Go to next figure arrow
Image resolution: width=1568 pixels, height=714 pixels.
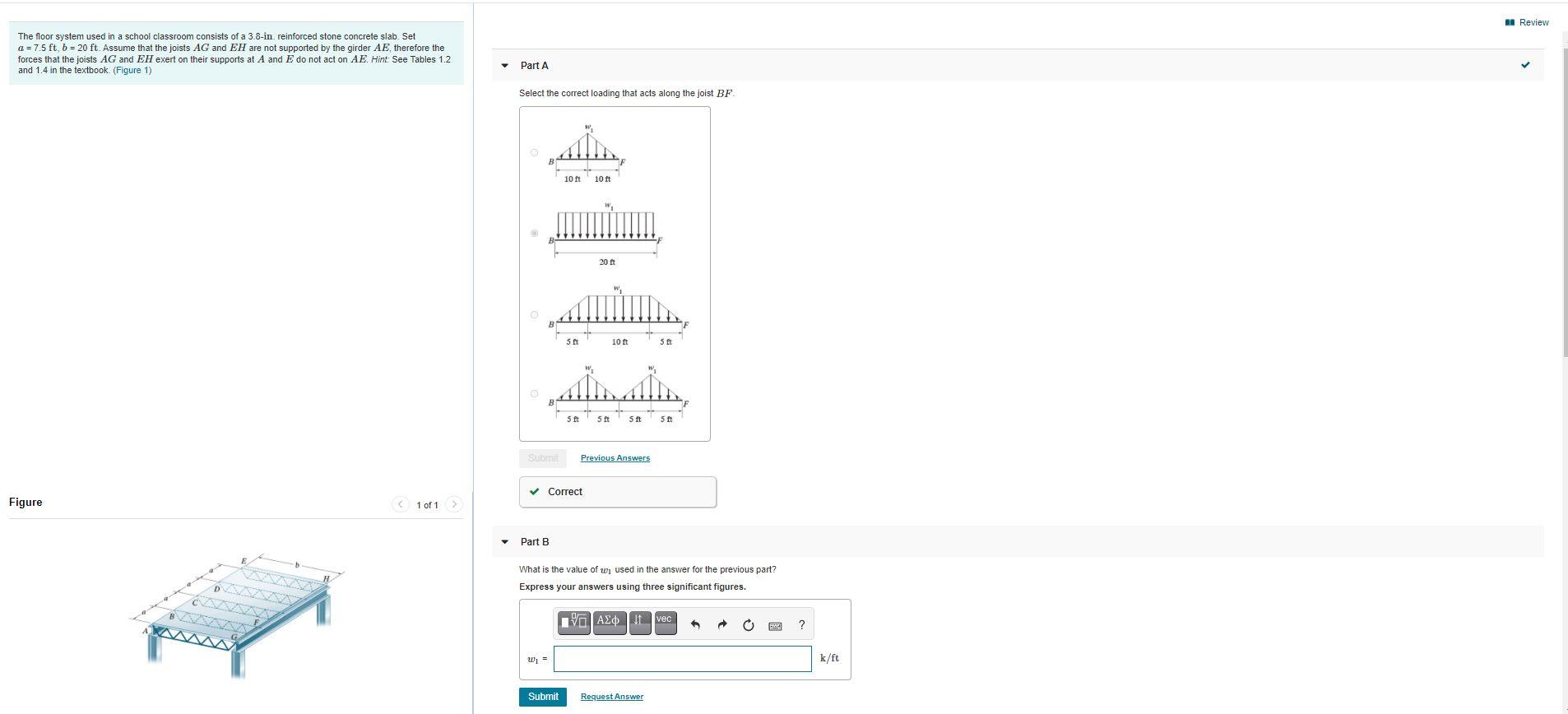(454, 504)
